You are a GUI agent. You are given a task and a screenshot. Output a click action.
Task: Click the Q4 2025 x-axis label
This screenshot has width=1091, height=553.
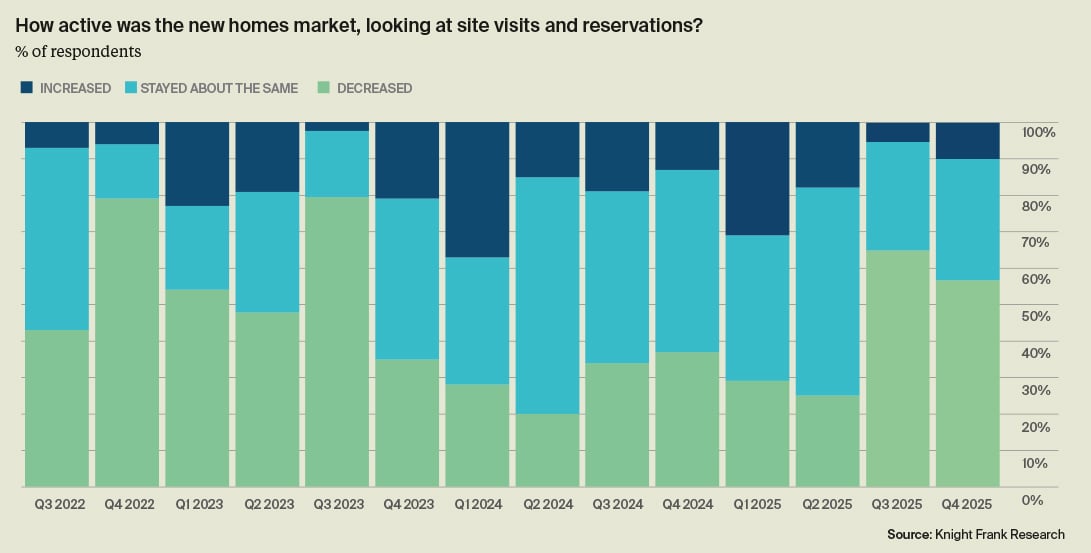(x=967, y=505)
